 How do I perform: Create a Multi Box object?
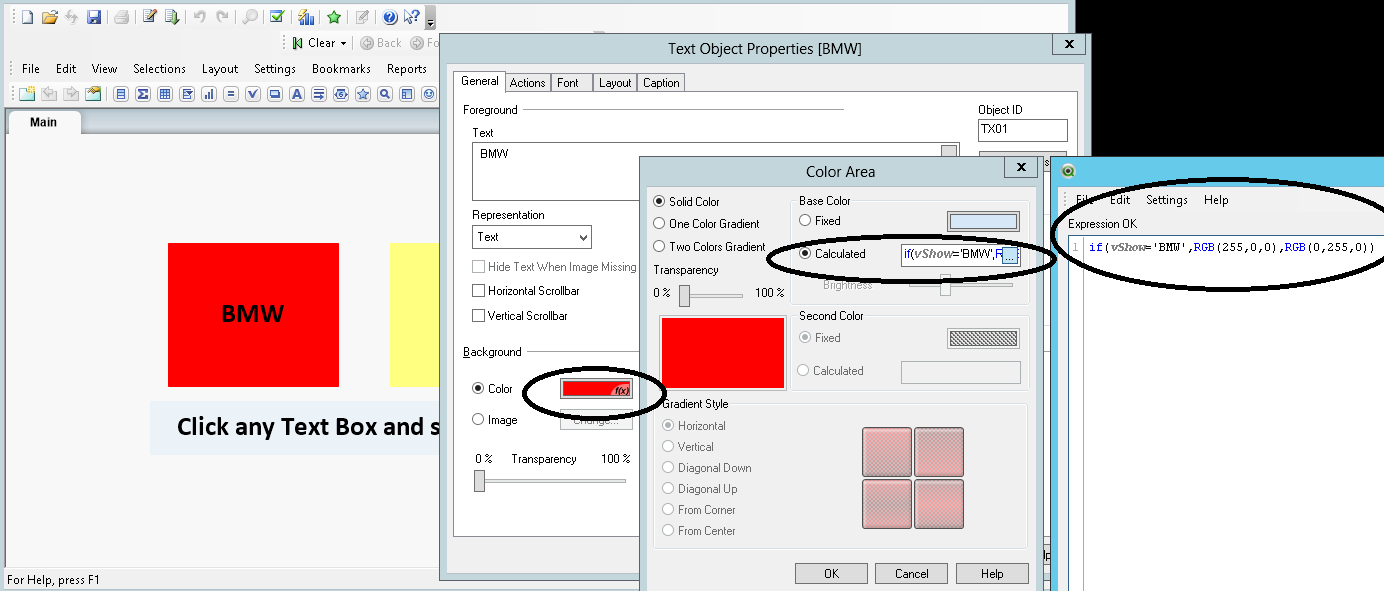187,94
